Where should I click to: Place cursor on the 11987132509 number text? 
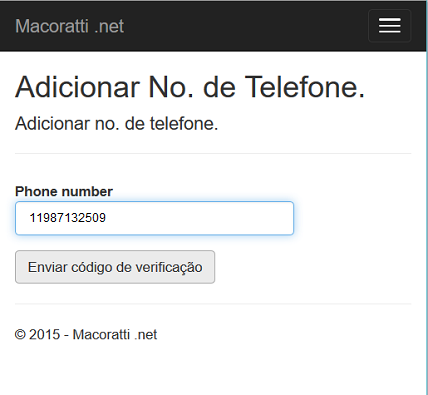tap(68, 218)
